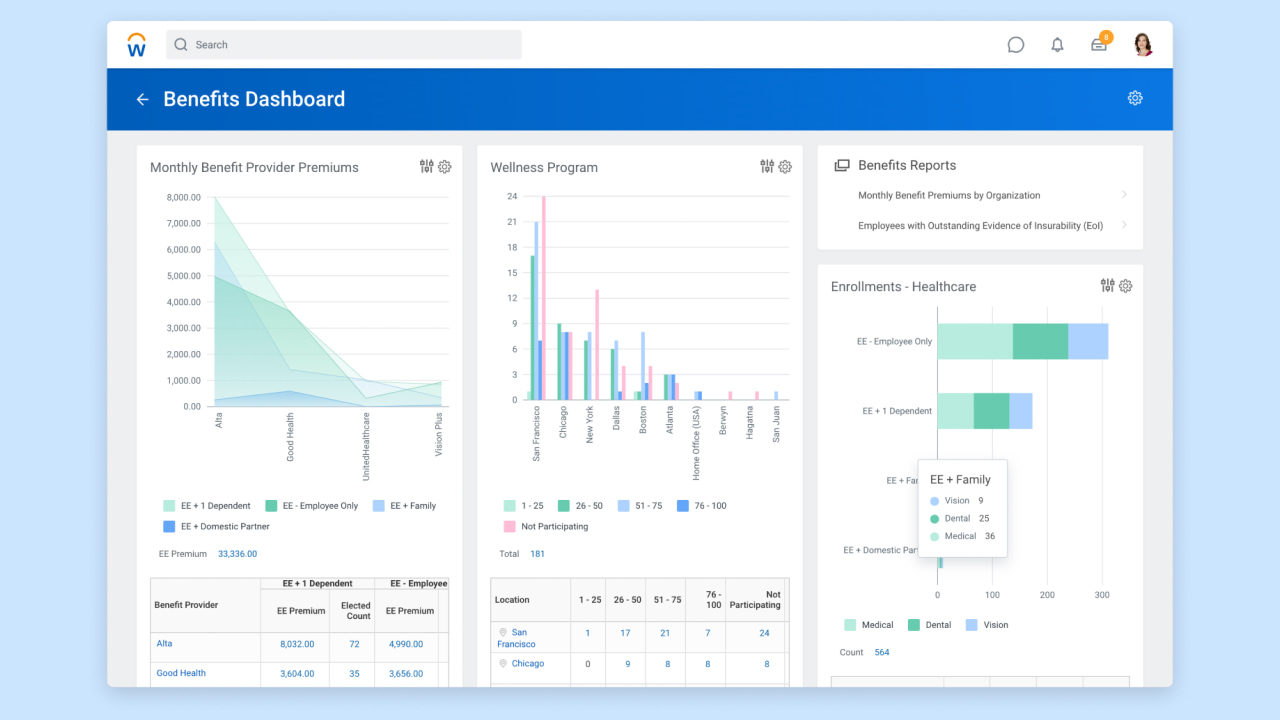
Task: Click the Benefits Dashboard page title
Action: pyautogui.click(x=254, y=99)
